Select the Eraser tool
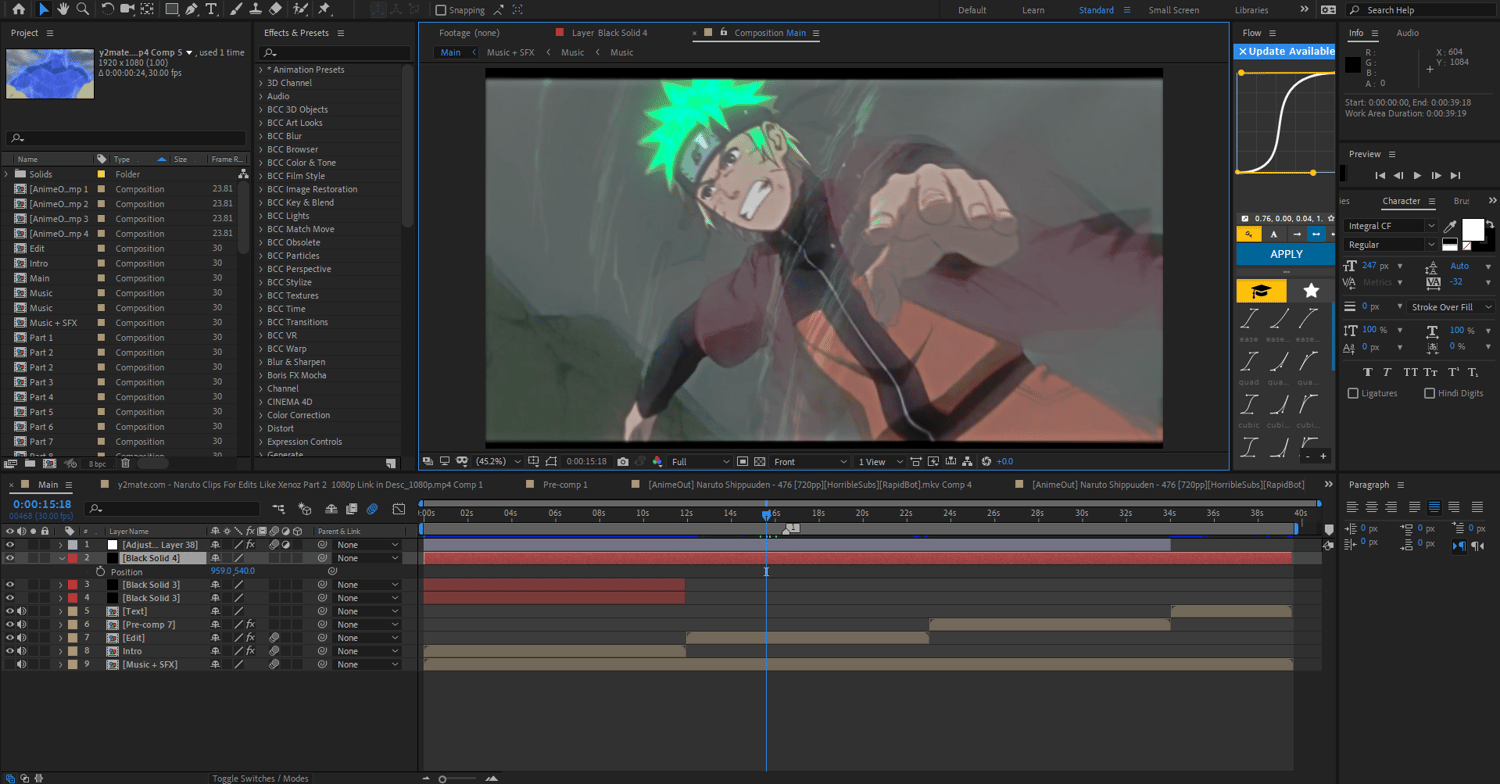Image resolution: width=1500 pixels, height=784 pixels. tap(275, 9)
